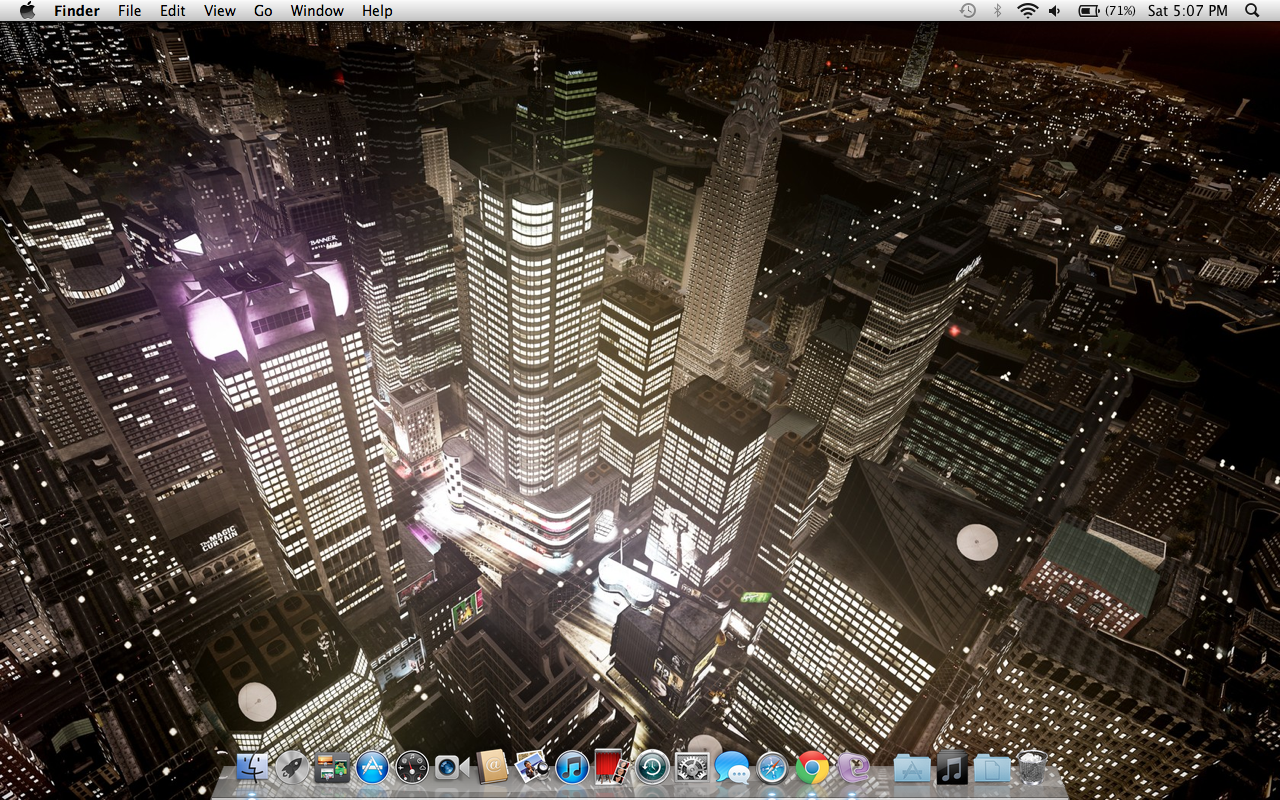Screen dimensions: 1280x800
Task: Open the Go menu
Action: (x=263, y=10)
